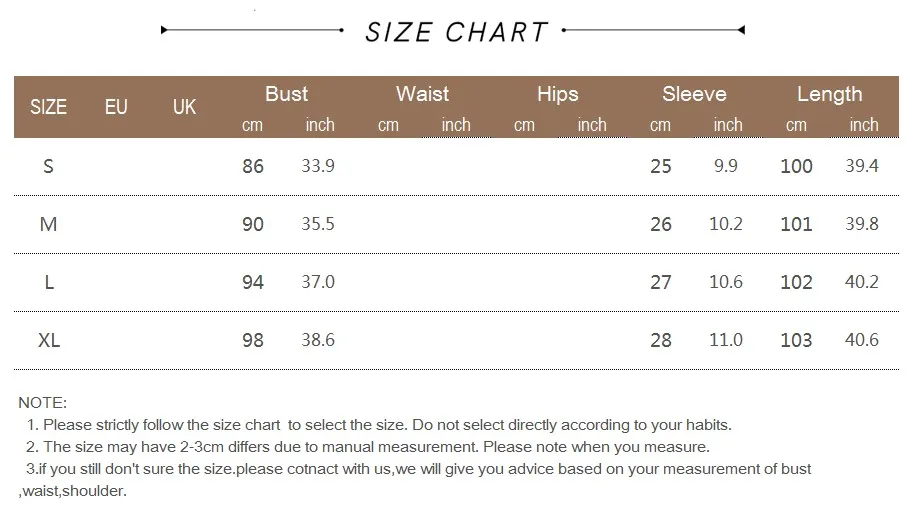The image size is (920, 532).
Task: Select the XL size row label
Action: point(49,340)
